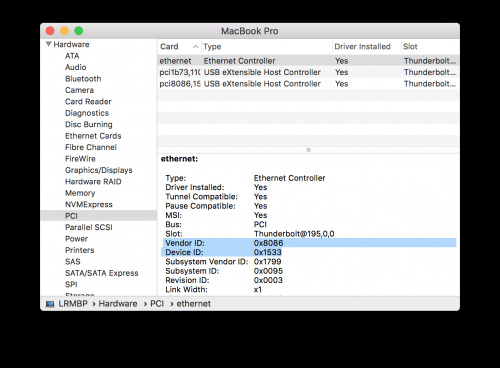Select SATA/SATA Express in sidebar
The height and width of the screenshot is (368, 500).
click(102, 273)
